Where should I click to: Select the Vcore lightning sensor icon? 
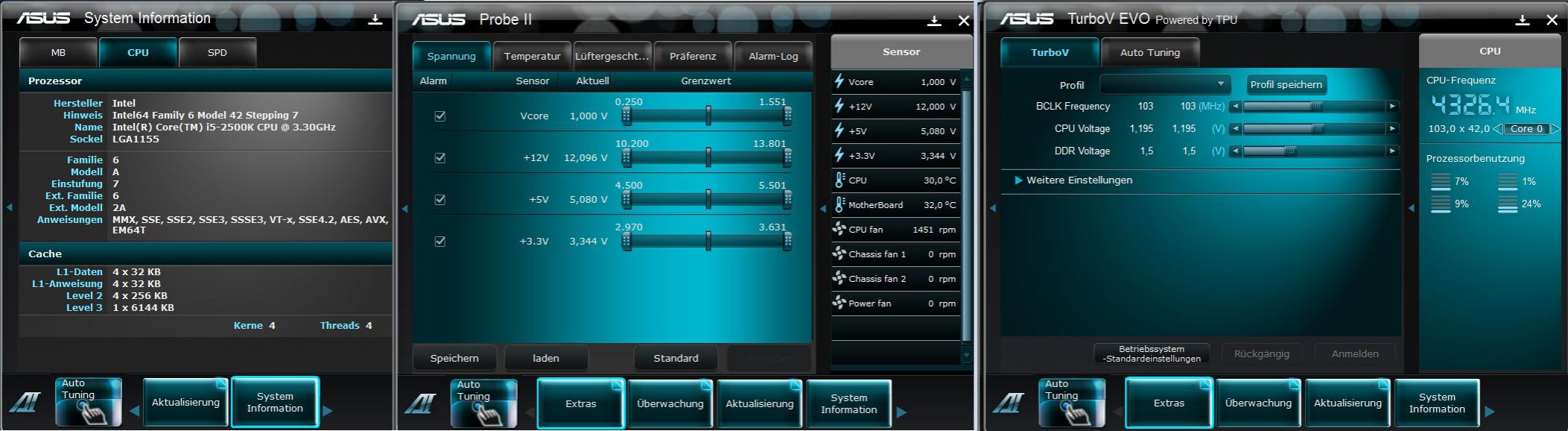coord(839,81)
